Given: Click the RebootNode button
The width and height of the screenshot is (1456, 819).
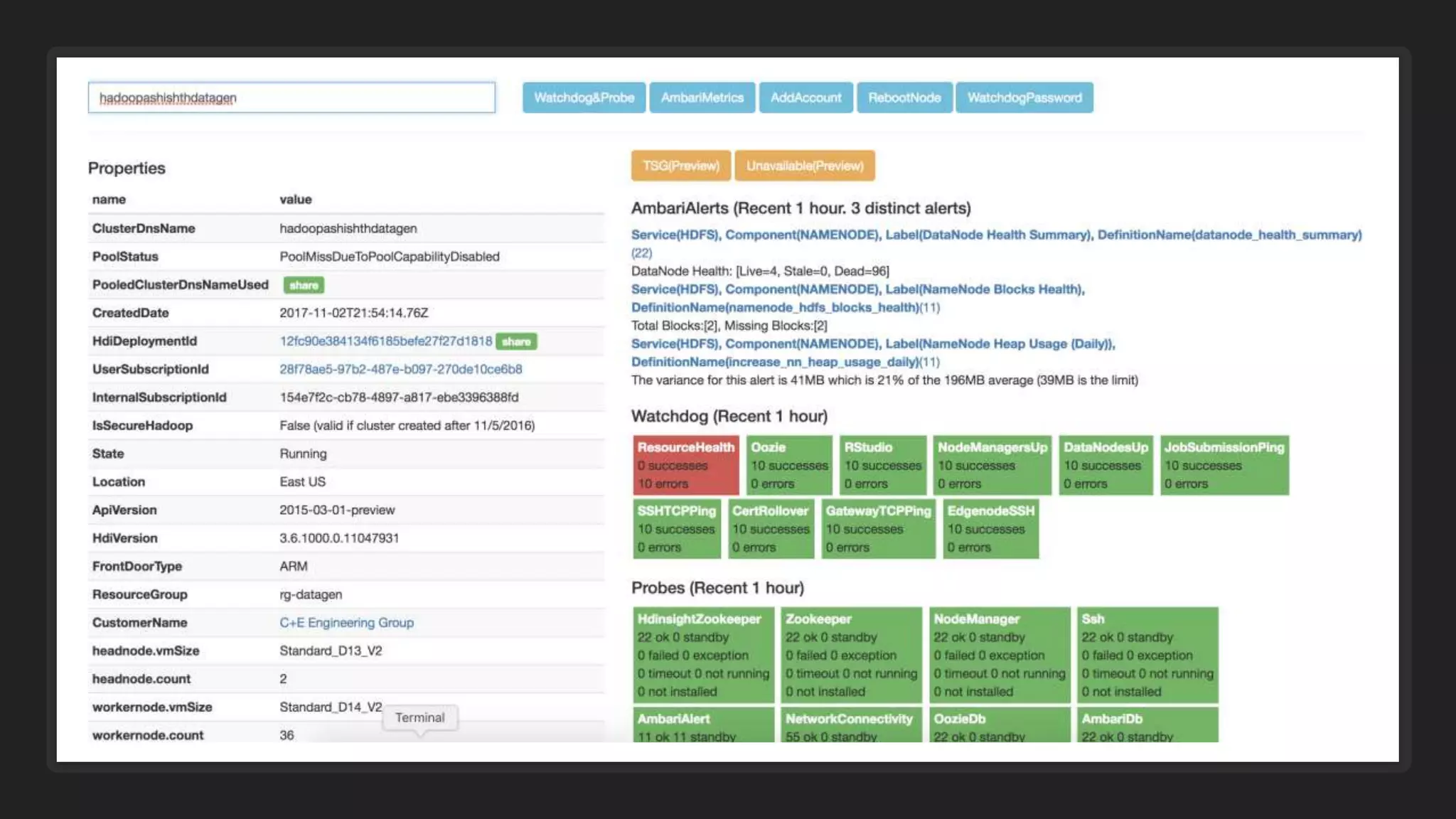Looking at the screenshot, I should [904, 97].
